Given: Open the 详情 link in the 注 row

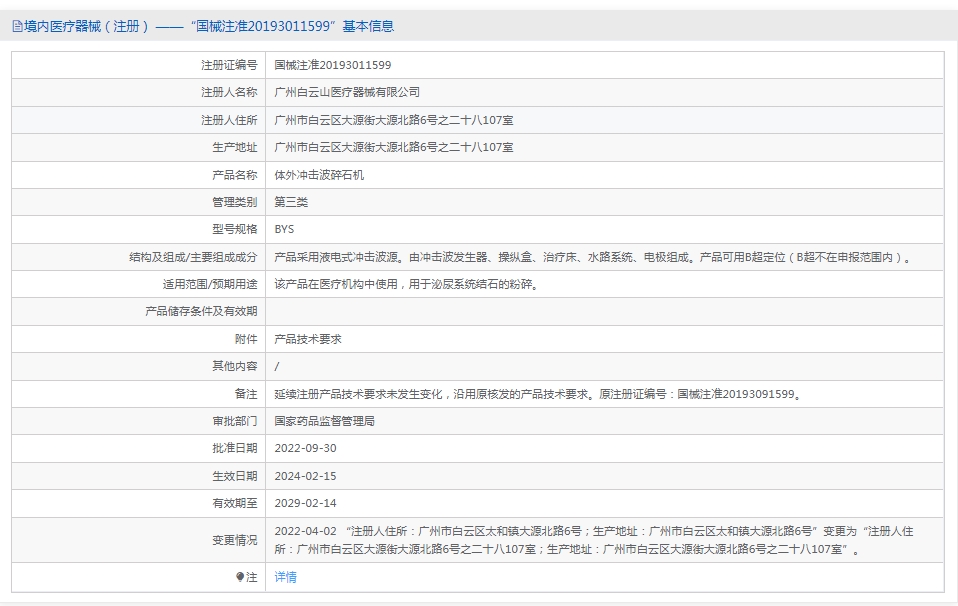Looking at the screenshot, I should tap(285, 577).
